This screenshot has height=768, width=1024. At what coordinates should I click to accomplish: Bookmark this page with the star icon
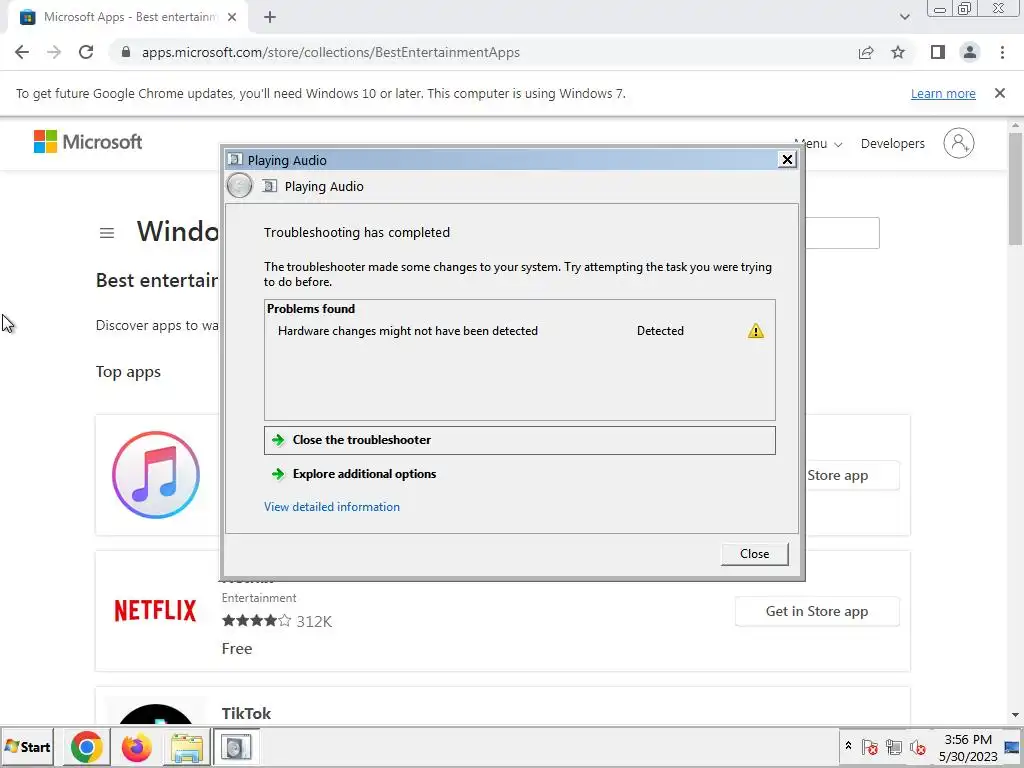pos(898,52)
